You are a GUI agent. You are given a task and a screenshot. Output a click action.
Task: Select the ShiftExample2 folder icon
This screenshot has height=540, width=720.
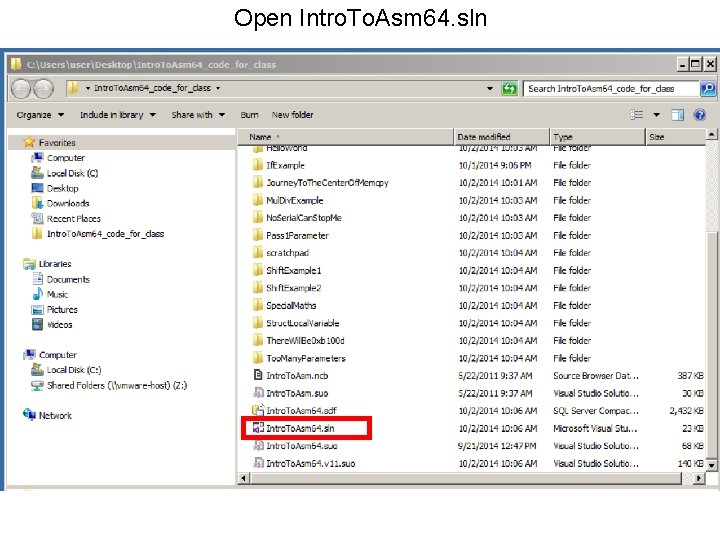click(x=258, y=288)
